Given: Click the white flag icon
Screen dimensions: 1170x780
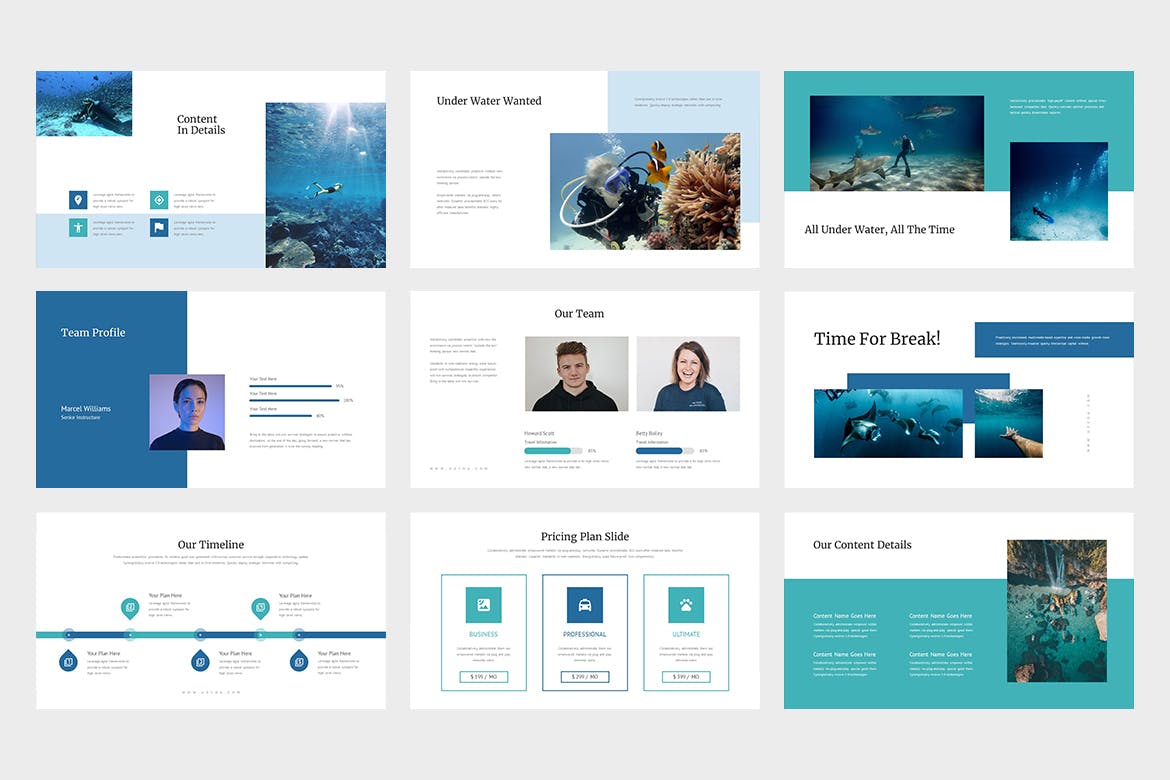Looking at the screenshot, I should (158, 228).
